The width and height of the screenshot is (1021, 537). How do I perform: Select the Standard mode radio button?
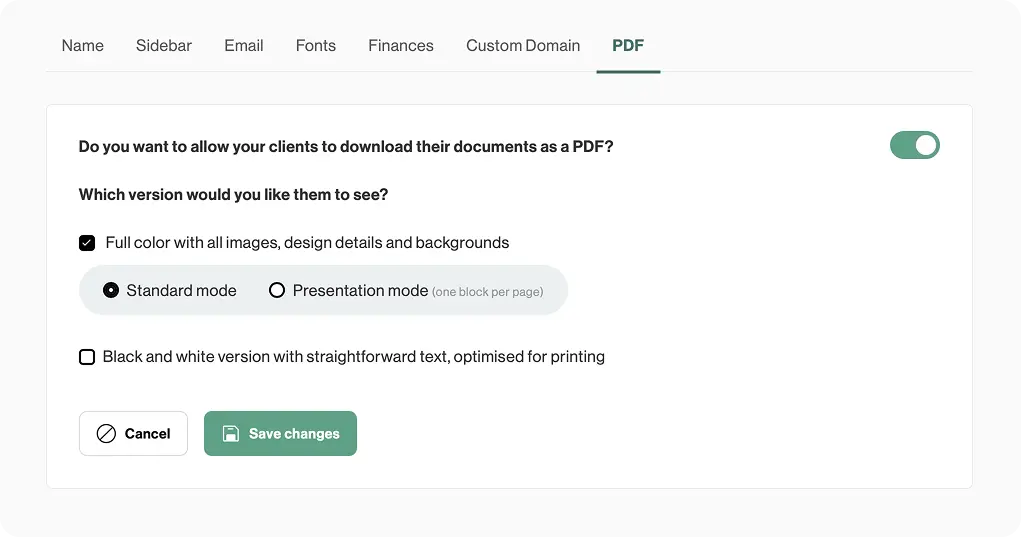110,291
